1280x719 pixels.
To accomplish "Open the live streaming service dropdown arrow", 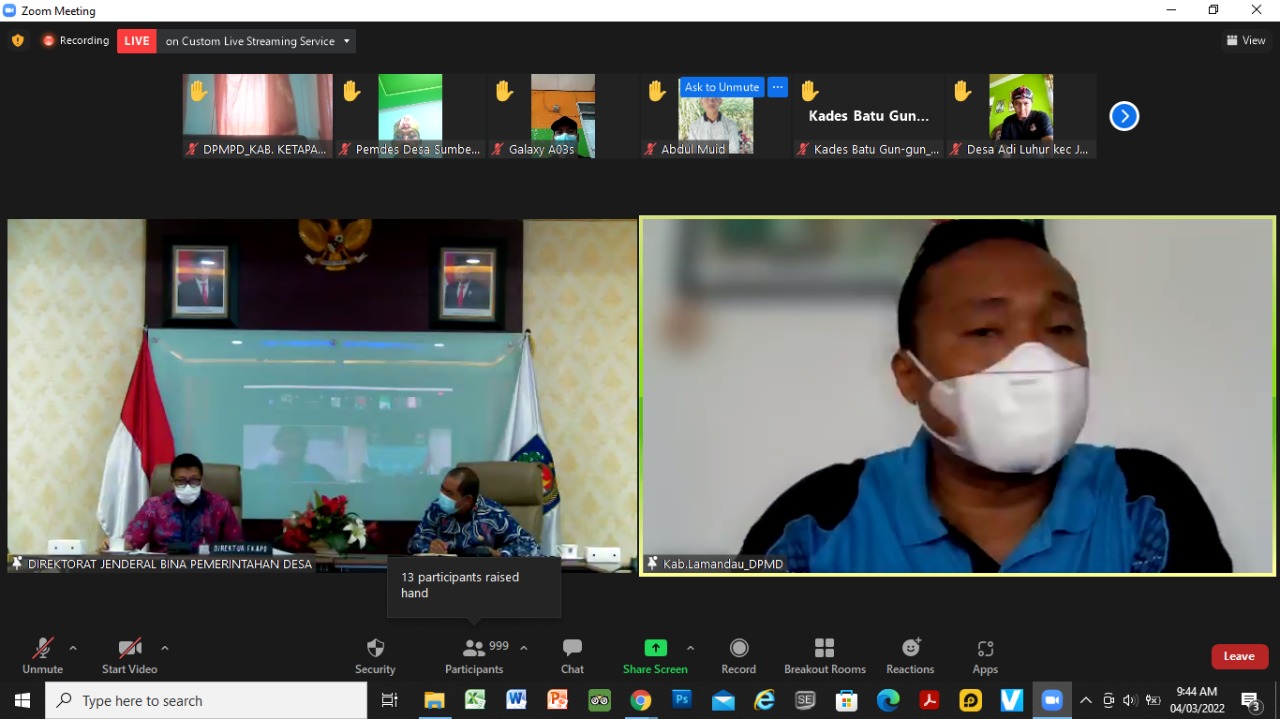I will (346, 41).
